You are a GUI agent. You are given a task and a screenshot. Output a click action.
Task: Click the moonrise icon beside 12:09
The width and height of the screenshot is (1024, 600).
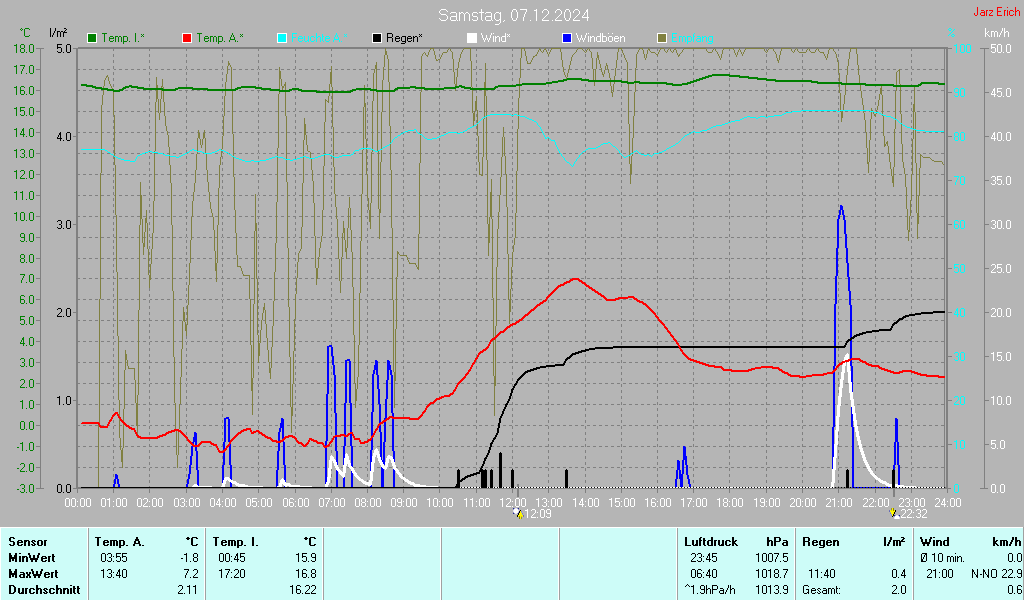518,513
